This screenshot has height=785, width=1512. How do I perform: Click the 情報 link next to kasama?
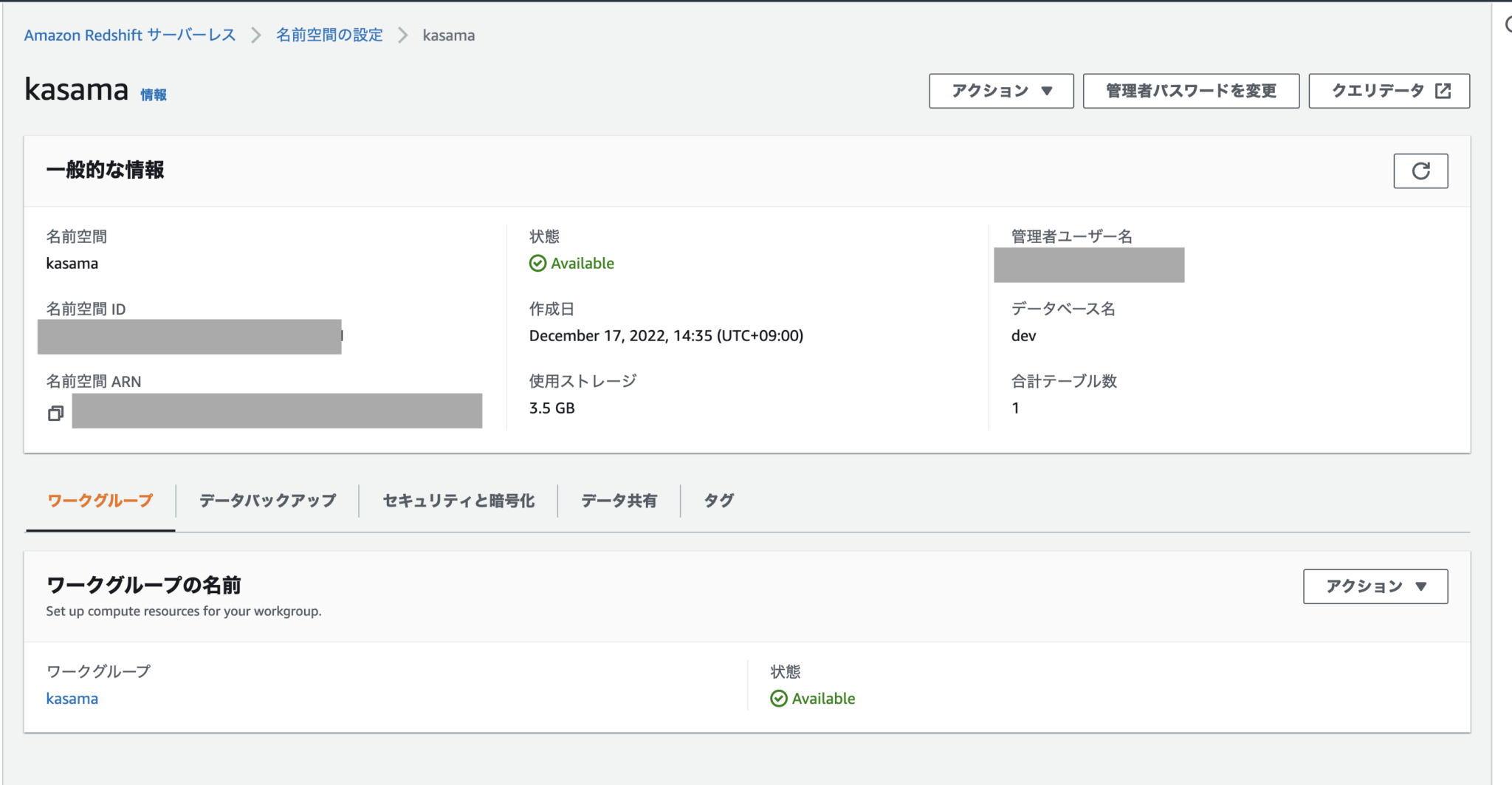click(x=154, y=95)
